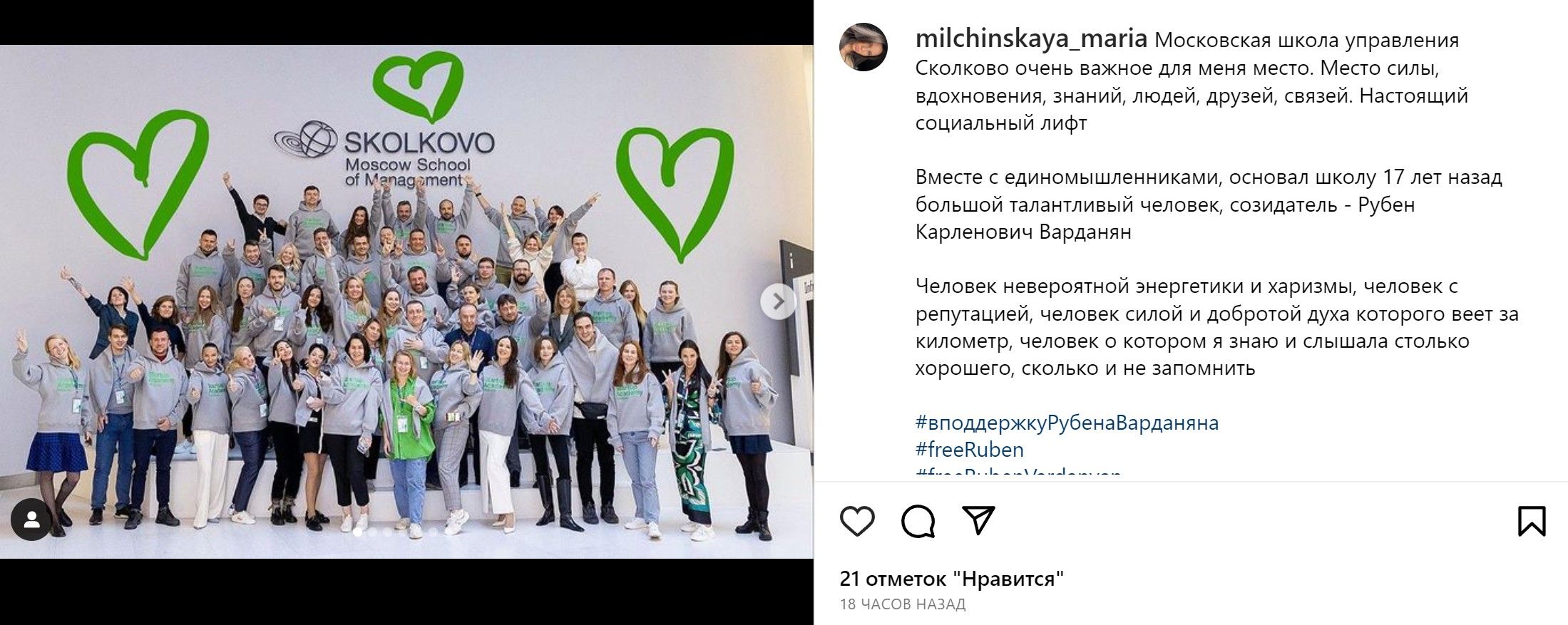Advance to next photo with arrow chevron
This screenshot has width=1568, height=625.
pos(778,302)
